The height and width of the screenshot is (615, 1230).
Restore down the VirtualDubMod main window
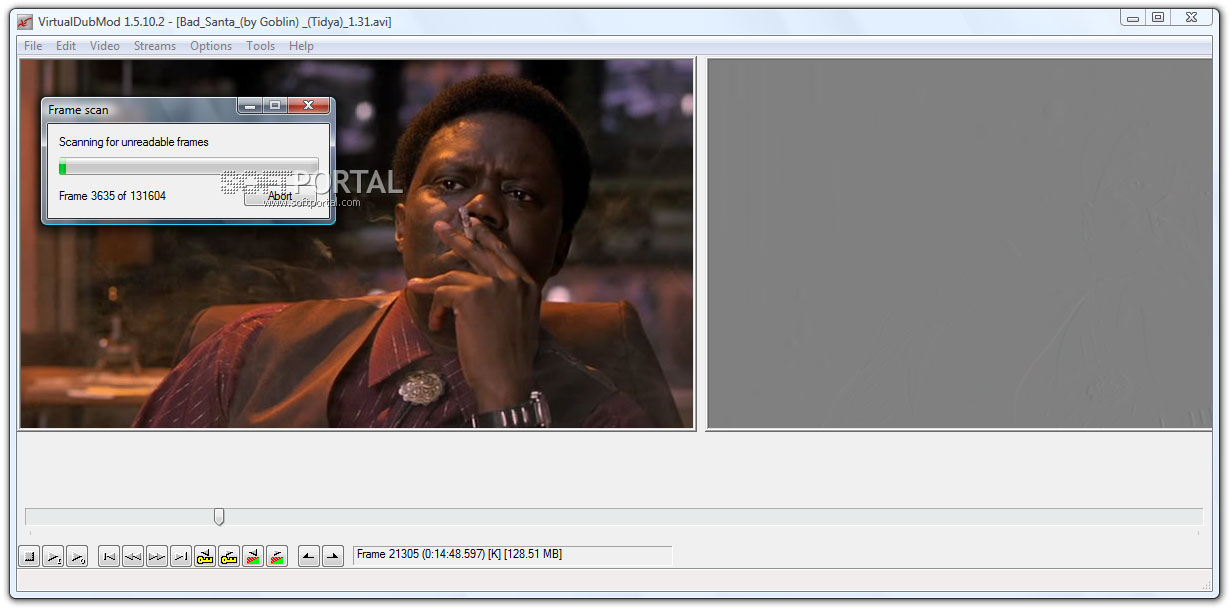tap(1157, 17)
